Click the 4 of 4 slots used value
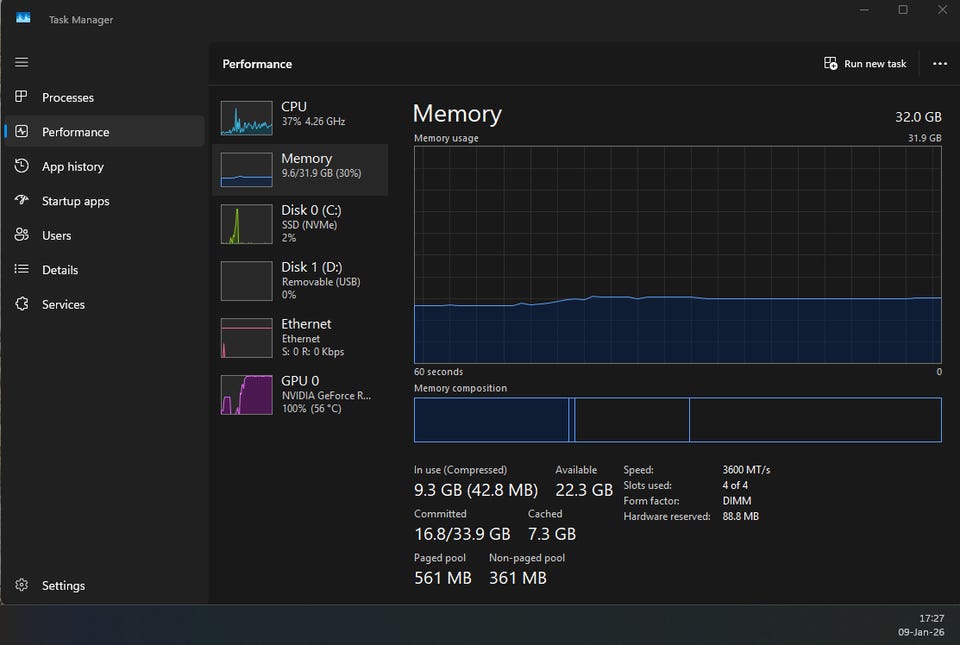 (x=735, y=485)
